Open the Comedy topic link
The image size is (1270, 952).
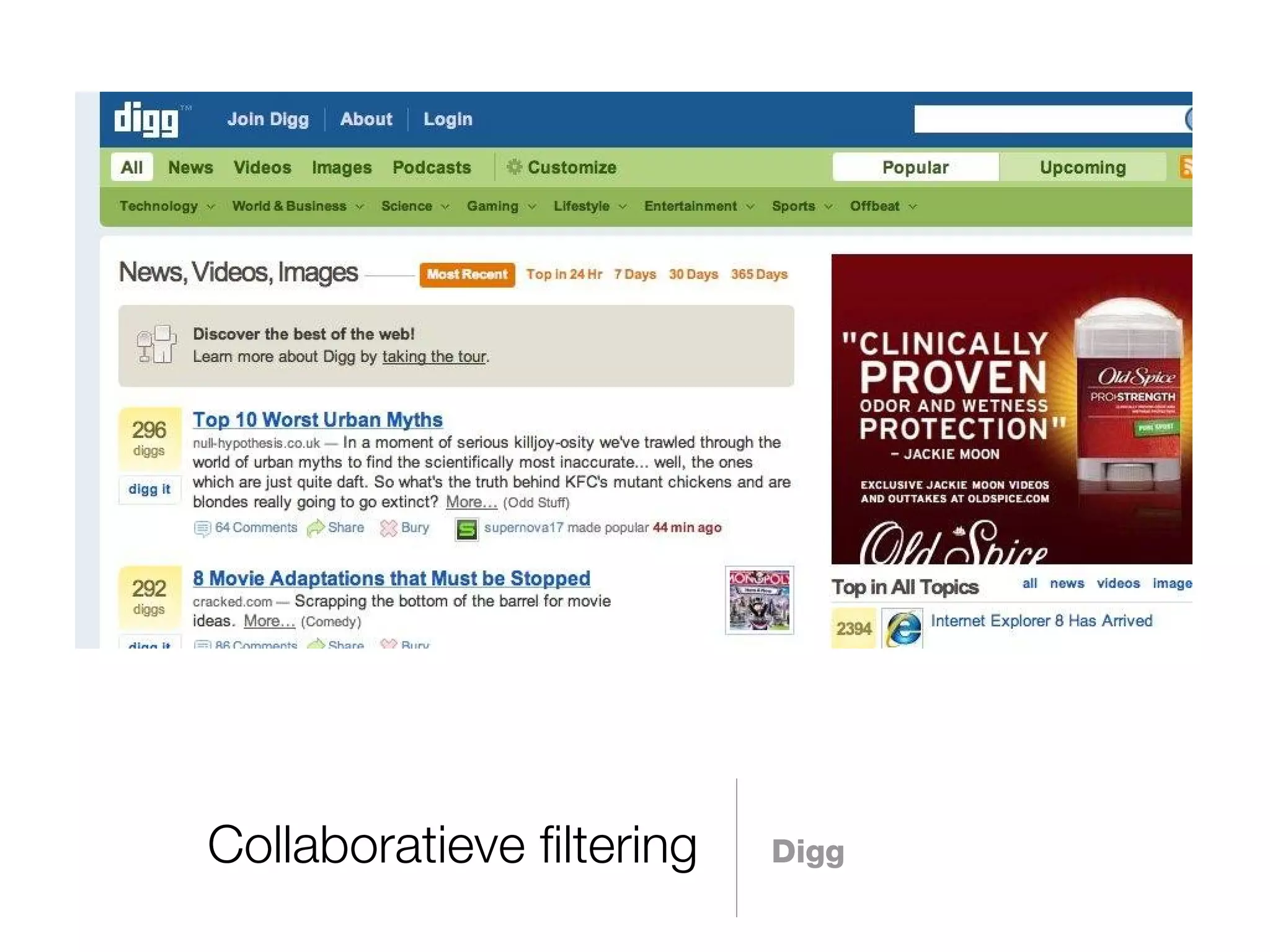(331, 622)
